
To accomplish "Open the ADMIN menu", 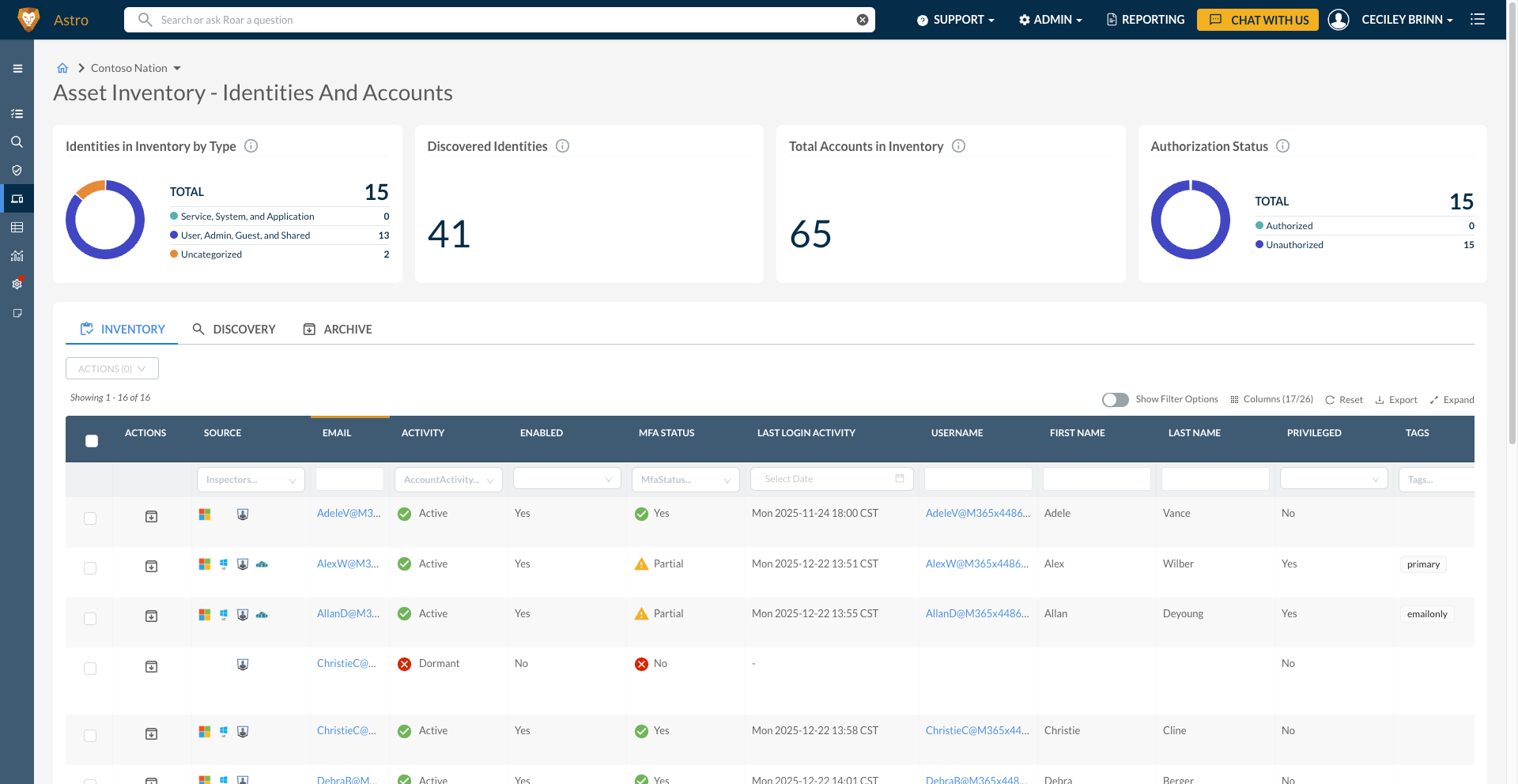I will 1050,20.
